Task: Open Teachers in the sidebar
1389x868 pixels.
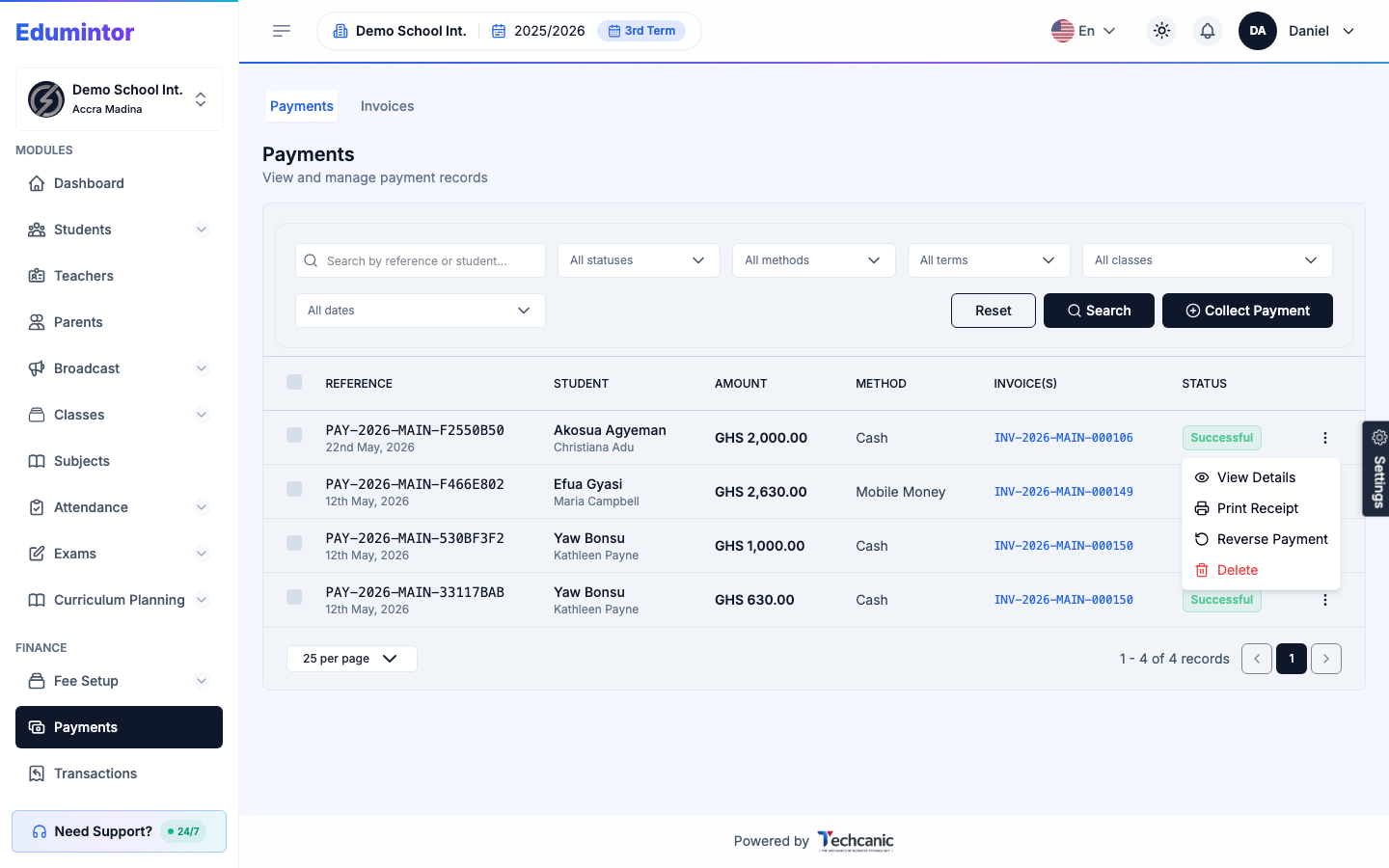Action: tap(119, 276)
